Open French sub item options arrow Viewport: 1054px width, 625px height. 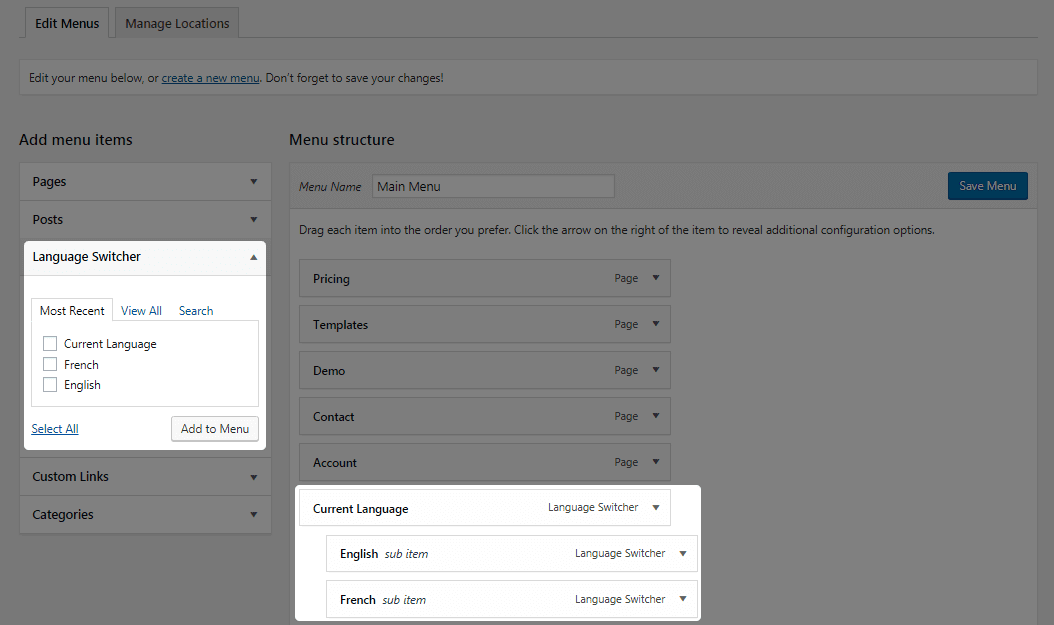[x=683, y=599]
